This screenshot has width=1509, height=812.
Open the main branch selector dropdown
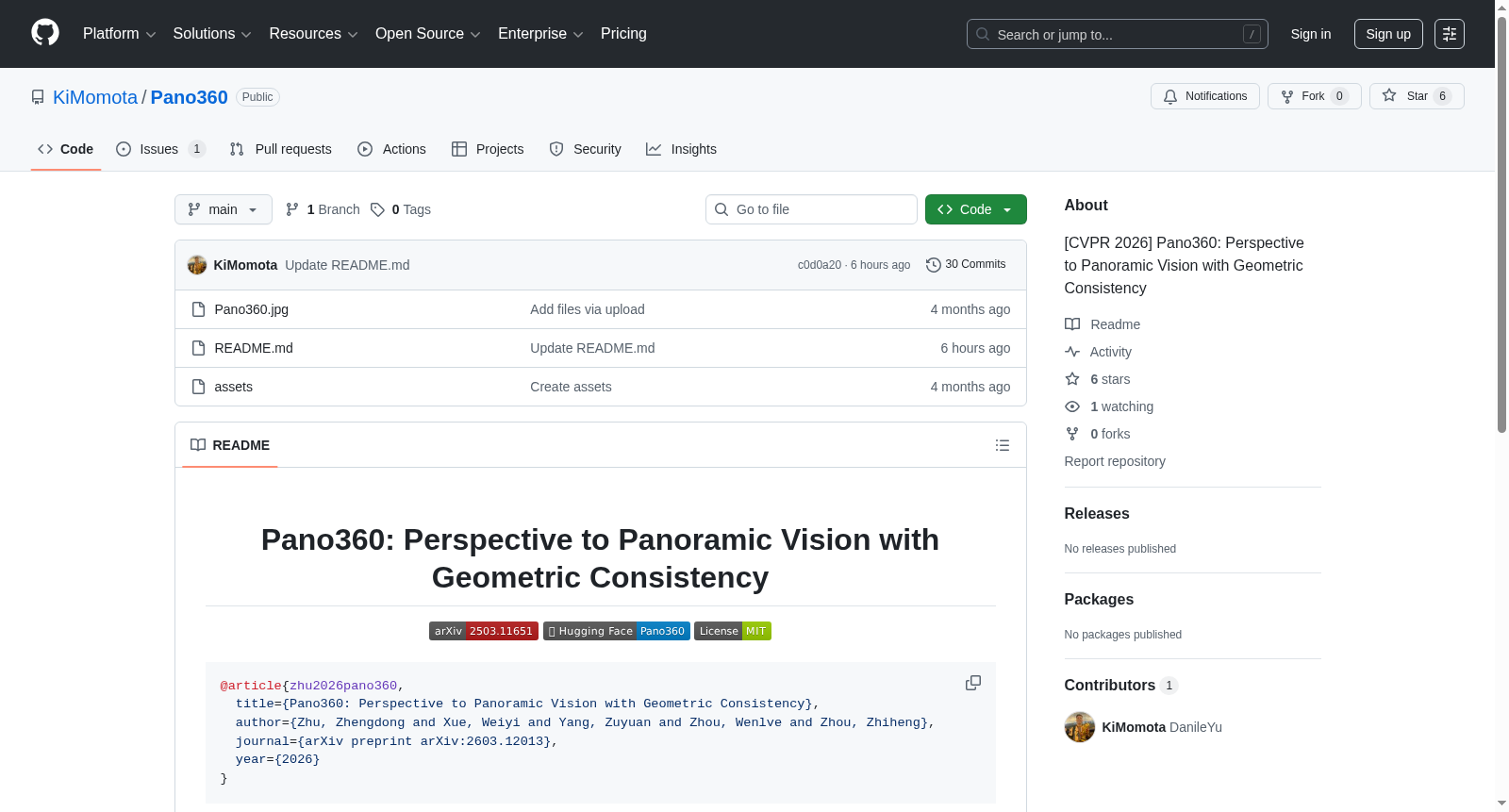click(224, 209)
